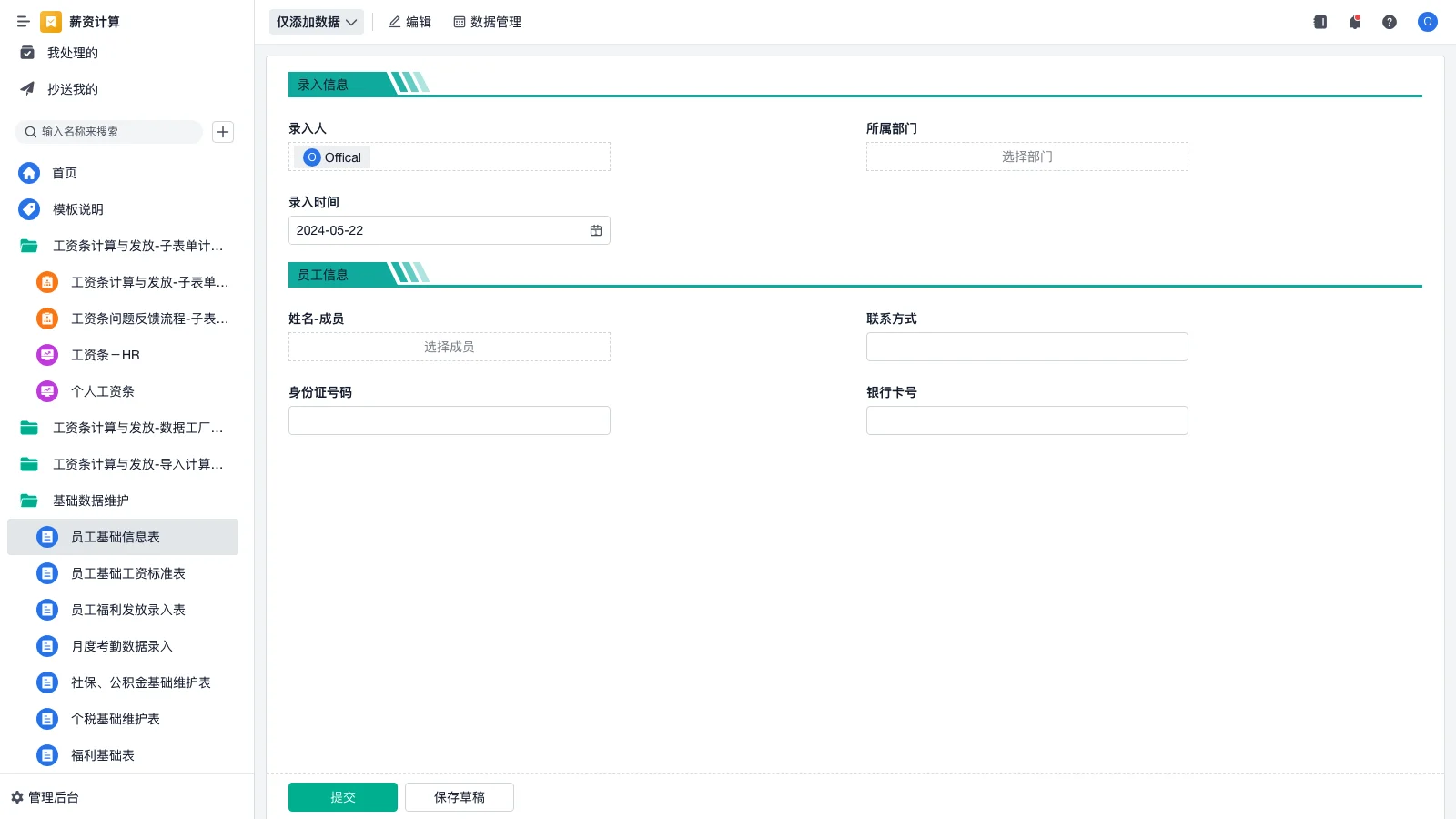Click 数据管理 in the top toolbar
The height and width of the screenshot is (819, 1456).
(x=487, y=22)
